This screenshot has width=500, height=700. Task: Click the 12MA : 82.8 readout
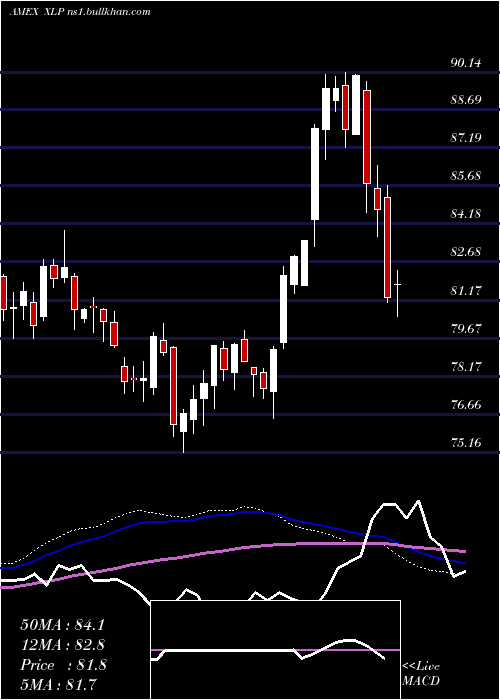click(x=62, y=645)
